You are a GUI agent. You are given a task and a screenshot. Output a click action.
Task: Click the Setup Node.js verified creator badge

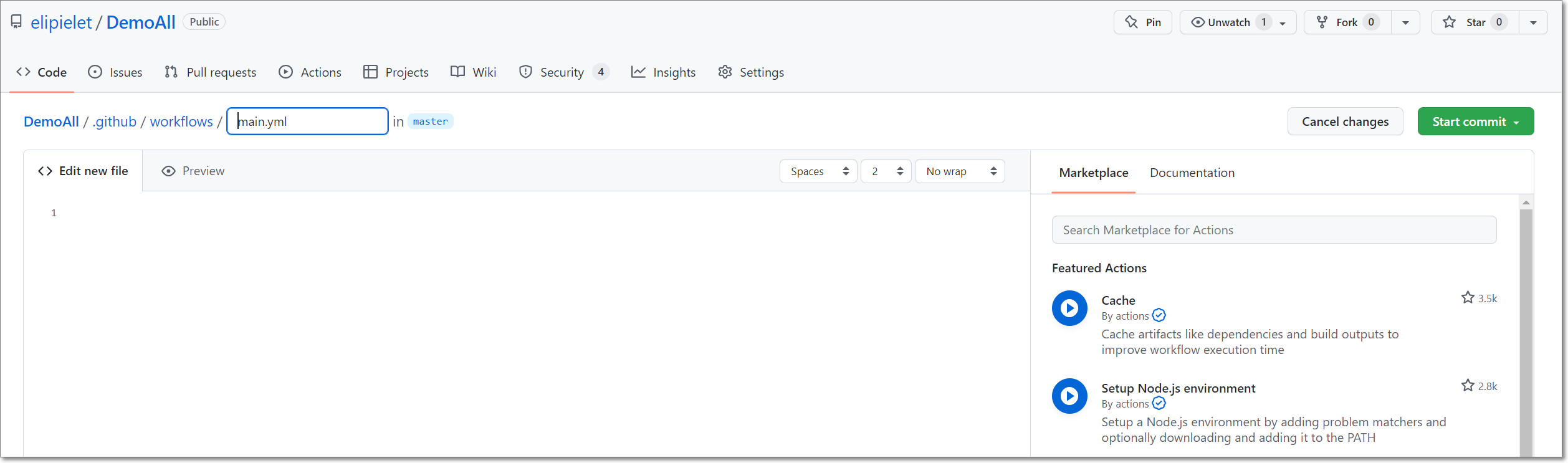1159,403
